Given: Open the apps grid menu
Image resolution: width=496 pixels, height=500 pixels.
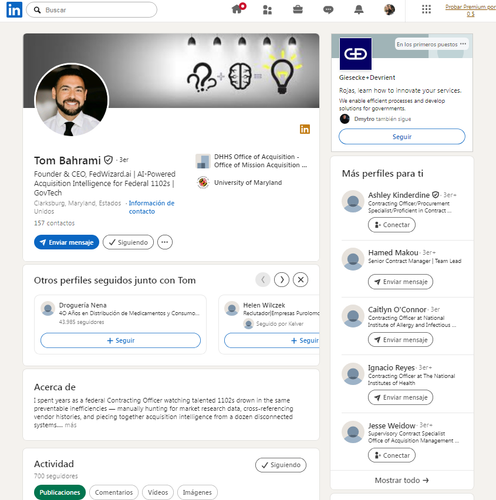Looking at the screenshot, I should pos(426,9).
